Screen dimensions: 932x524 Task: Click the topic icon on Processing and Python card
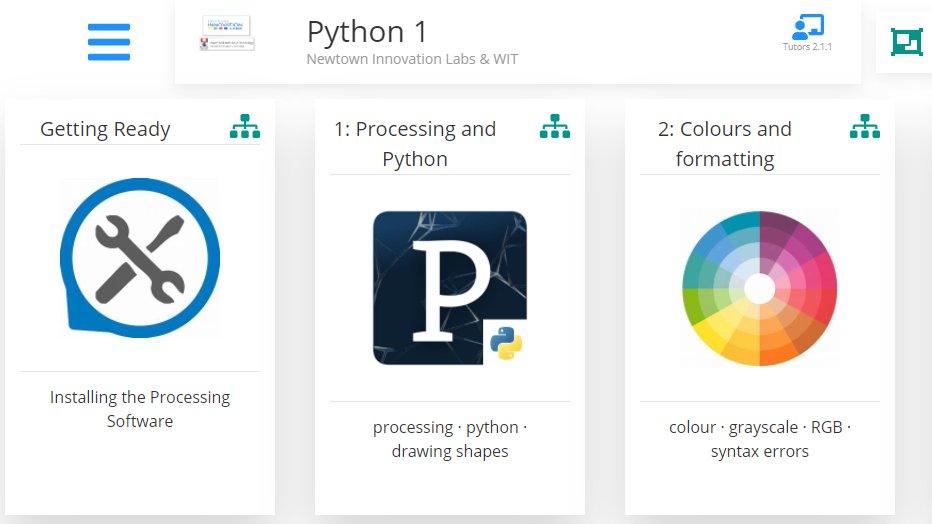(x=555, y=126)
